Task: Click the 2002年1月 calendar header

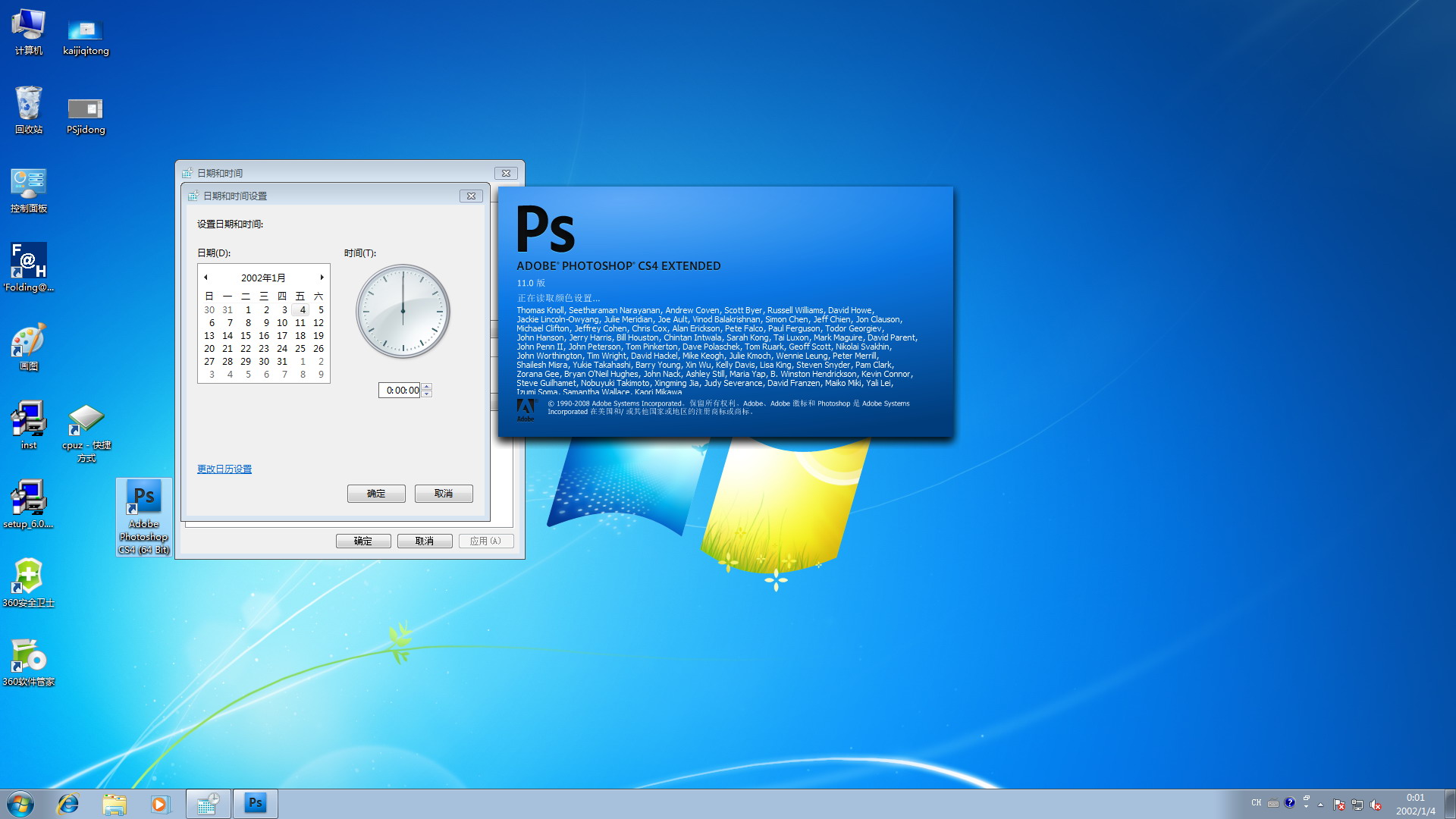Action: pos(263,278)
